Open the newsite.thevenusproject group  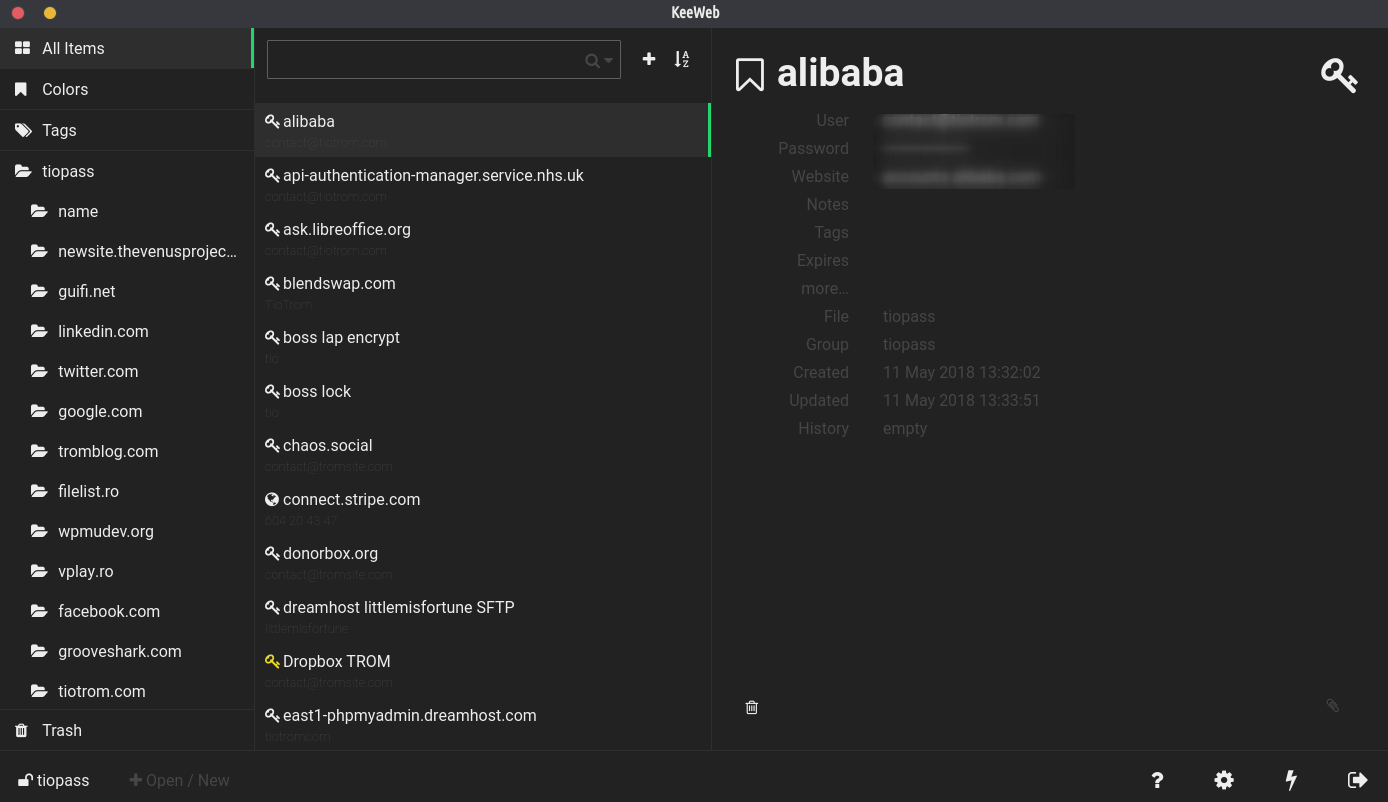coord(127,251)
